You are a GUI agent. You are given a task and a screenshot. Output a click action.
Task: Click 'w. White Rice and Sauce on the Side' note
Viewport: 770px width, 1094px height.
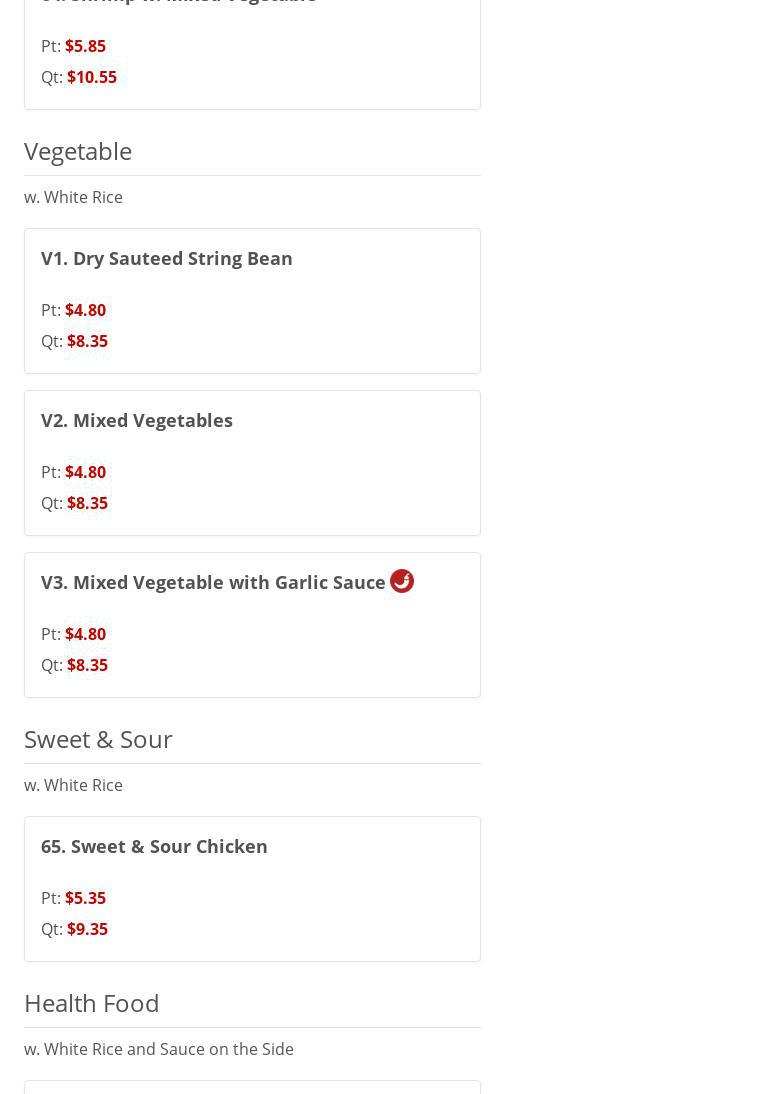[159, 1049]
